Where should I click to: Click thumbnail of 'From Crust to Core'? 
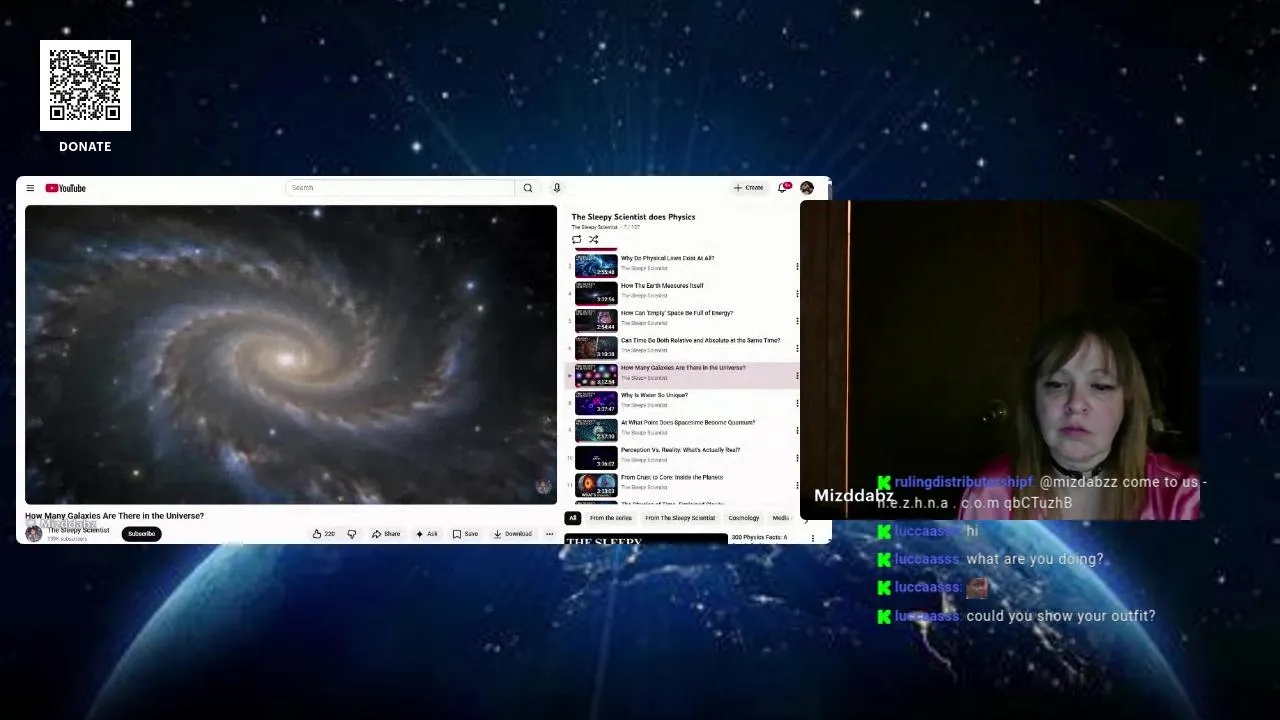tap(596, 485)
